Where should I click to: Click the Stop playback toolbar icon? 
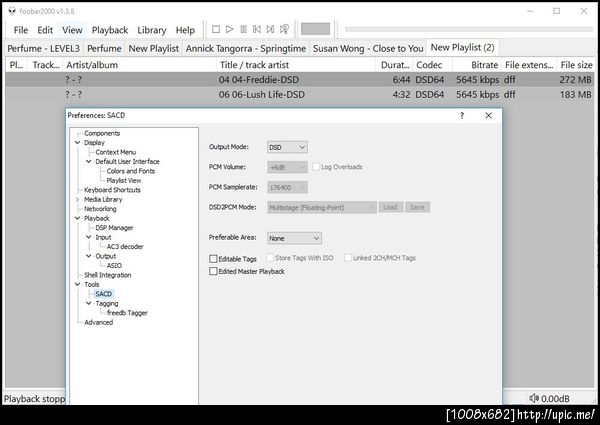216,29
